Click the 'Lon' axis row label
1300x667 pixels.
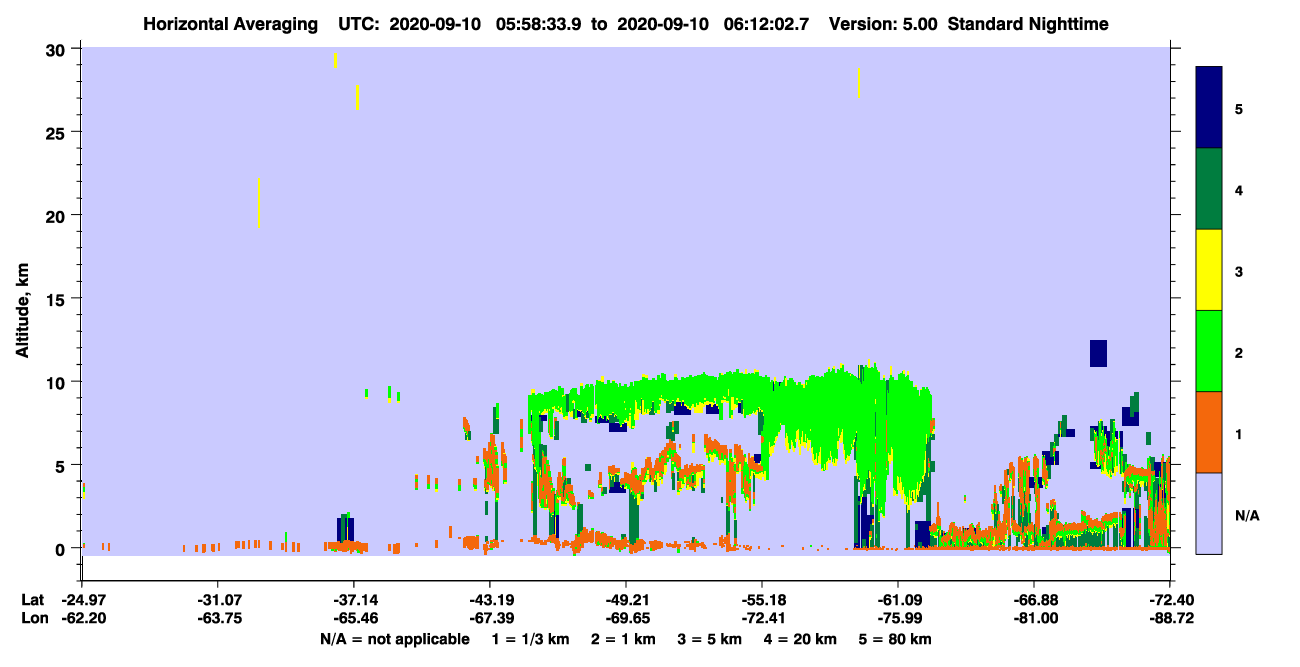[34, 618]
